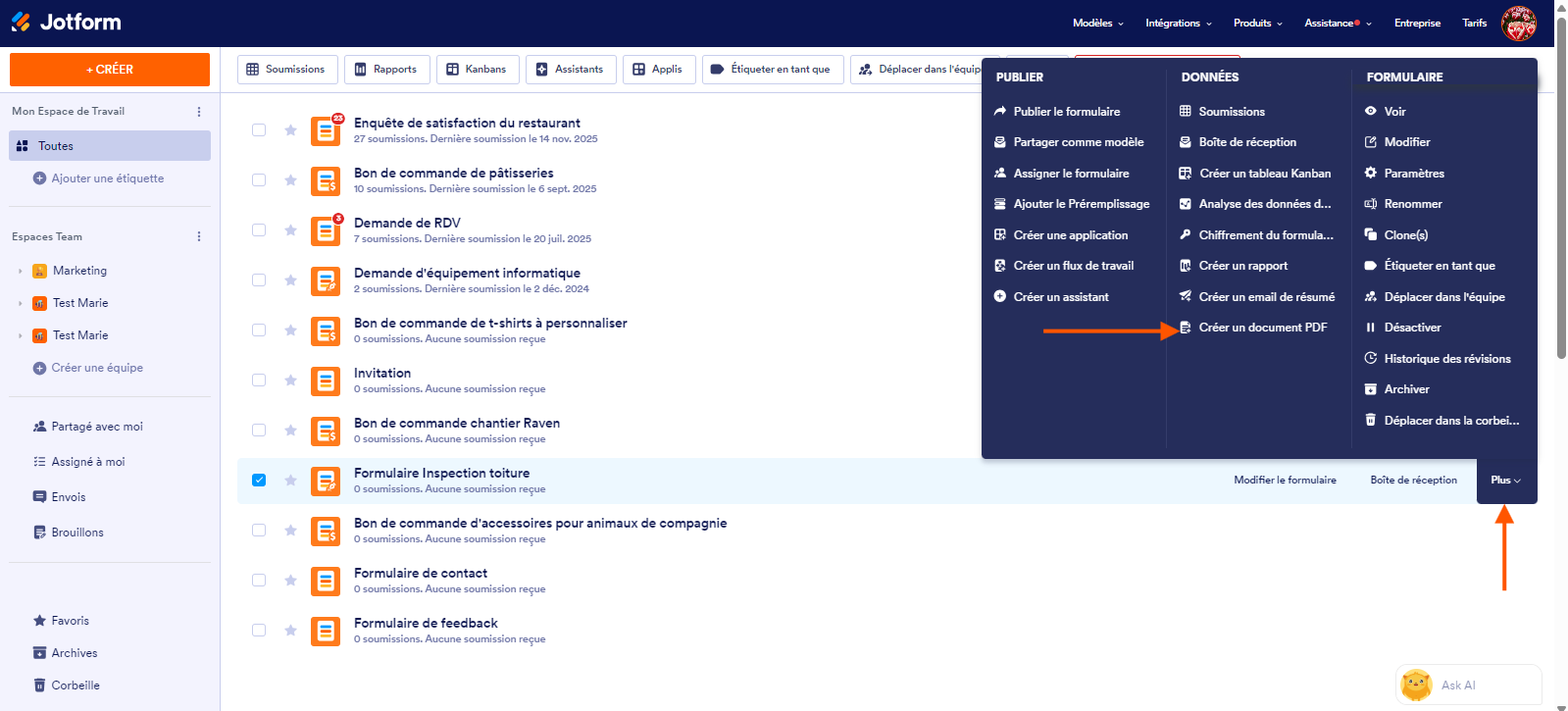Image resolution: width=1568 pixels, height=711 pixels.
Task: Open the Ask AI assistant
Action: pos(1468,685)
